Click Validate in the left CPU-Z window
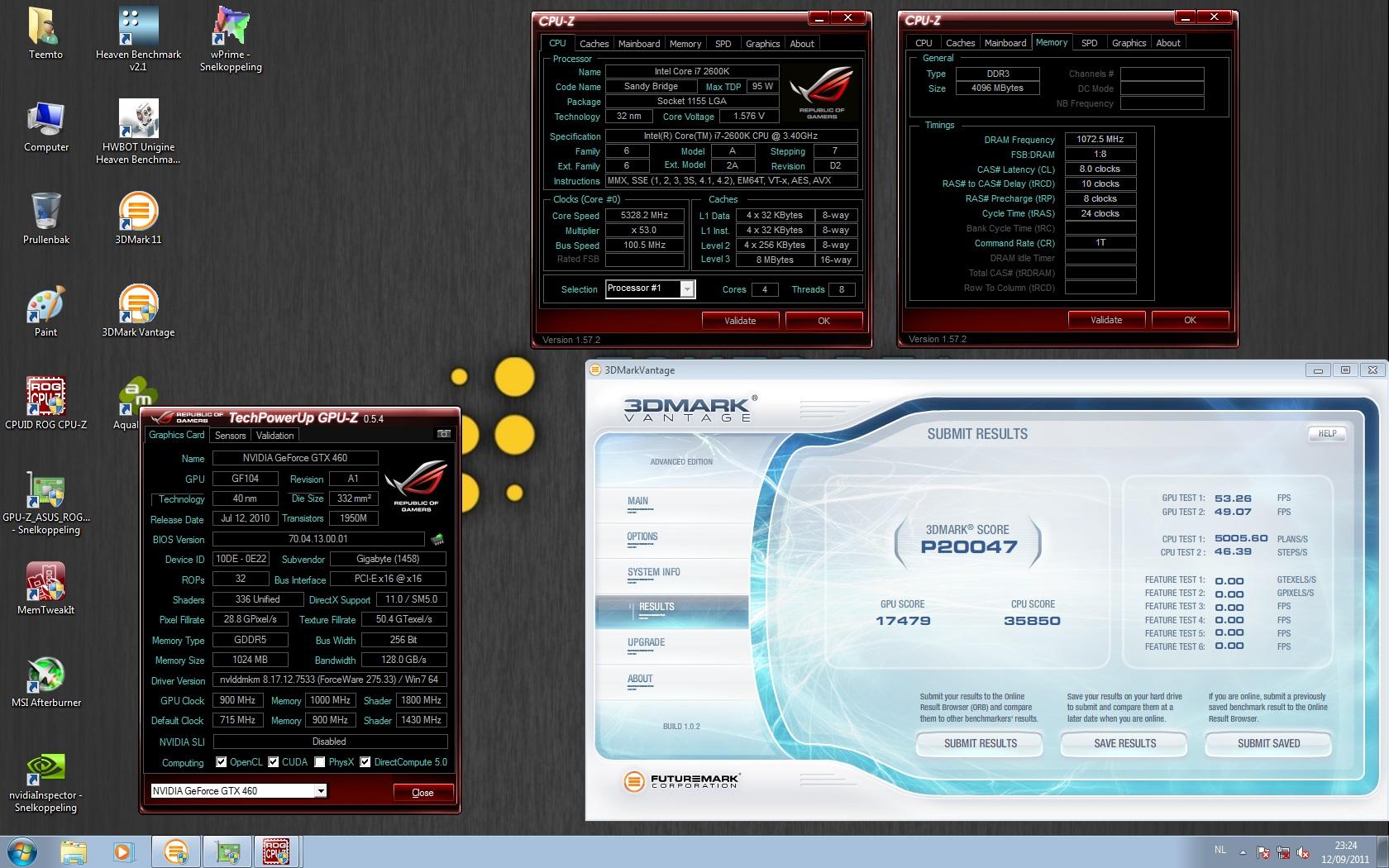The image size is (1389, 868). pos(741,321)
